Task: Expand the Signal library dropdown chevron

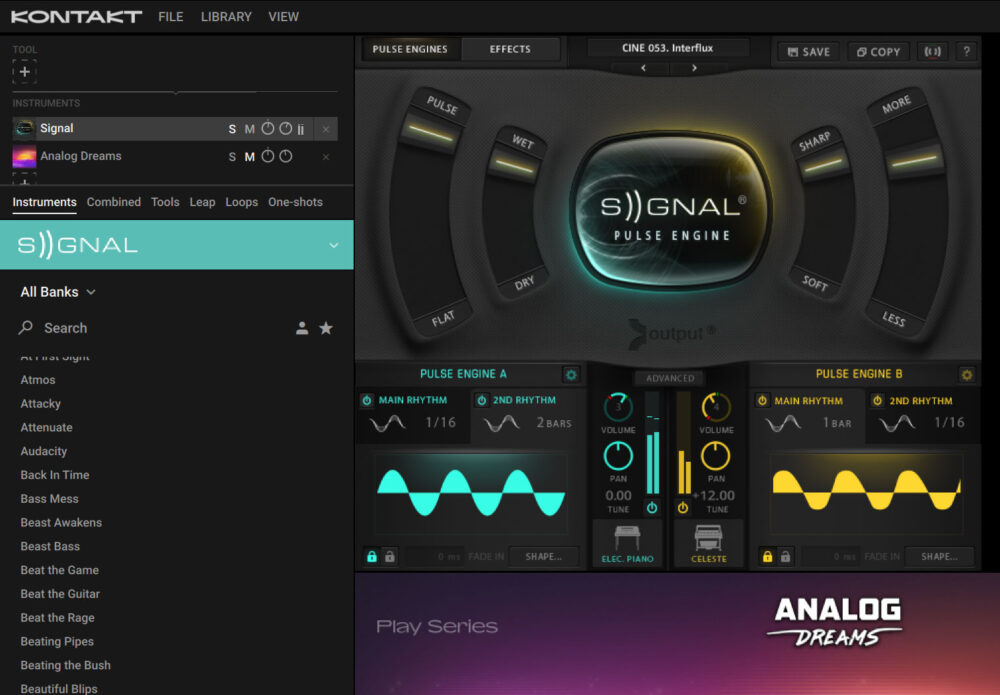Action: [334, 245]
